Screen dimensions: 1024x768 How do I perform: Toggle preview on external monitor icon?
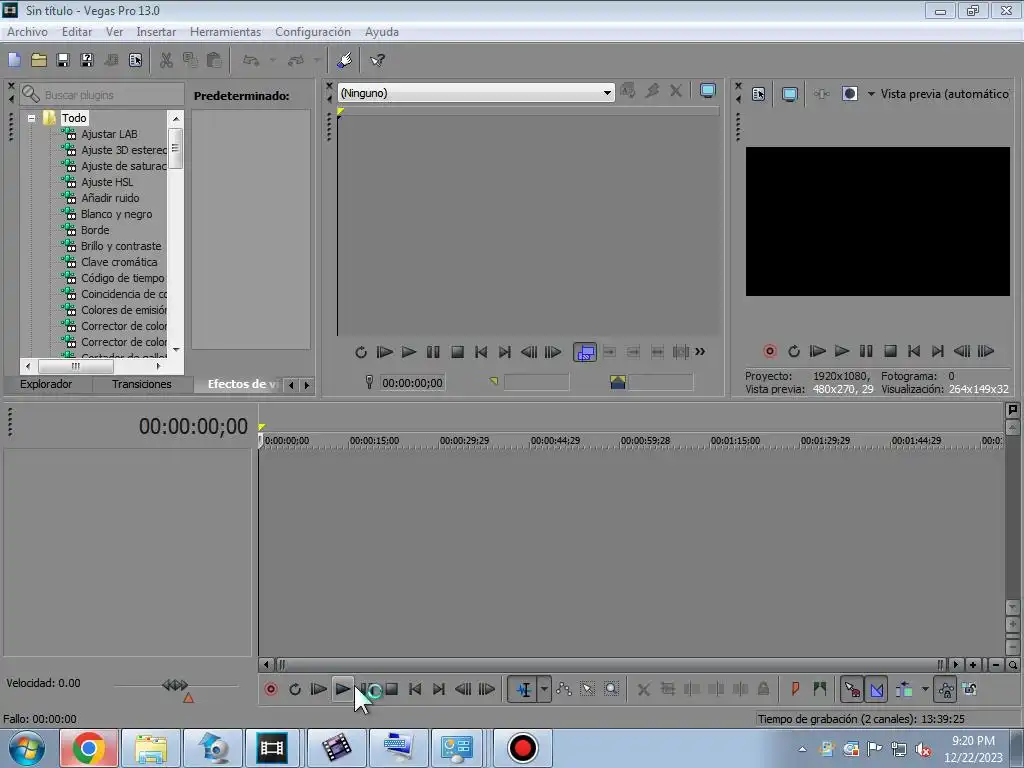coord(790,94)
